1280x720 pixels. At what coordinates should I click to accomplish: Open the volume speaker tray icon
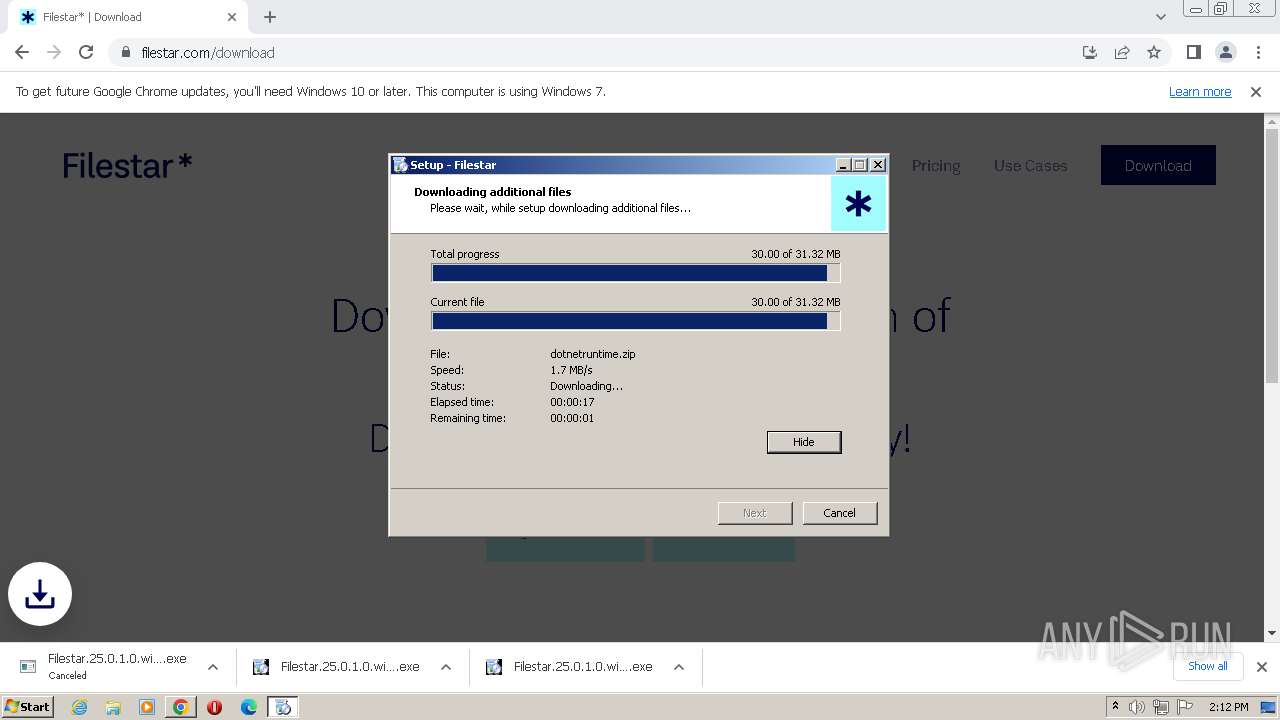click(x=1137, y=707)
